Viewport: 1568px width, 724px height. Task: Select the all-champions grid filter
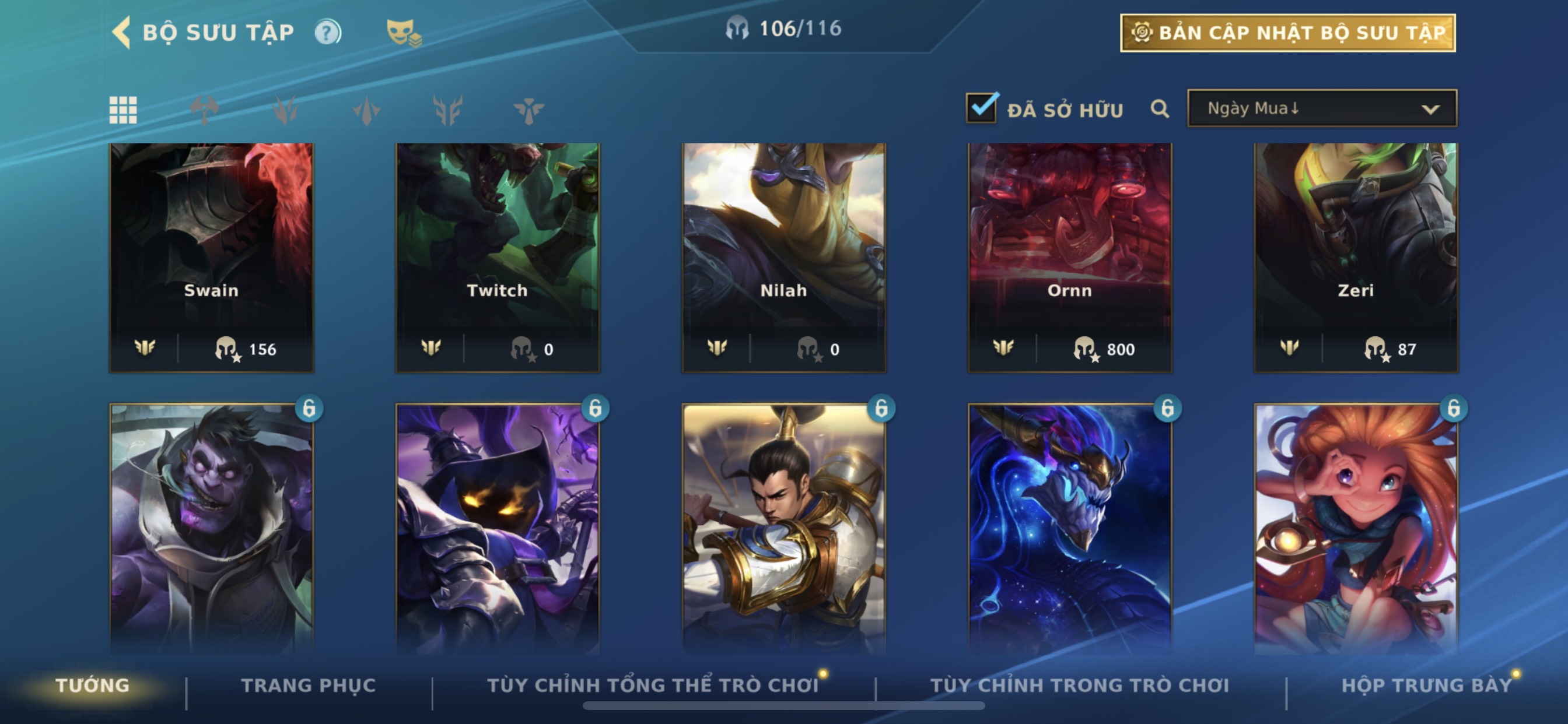[x=123, y=110]
